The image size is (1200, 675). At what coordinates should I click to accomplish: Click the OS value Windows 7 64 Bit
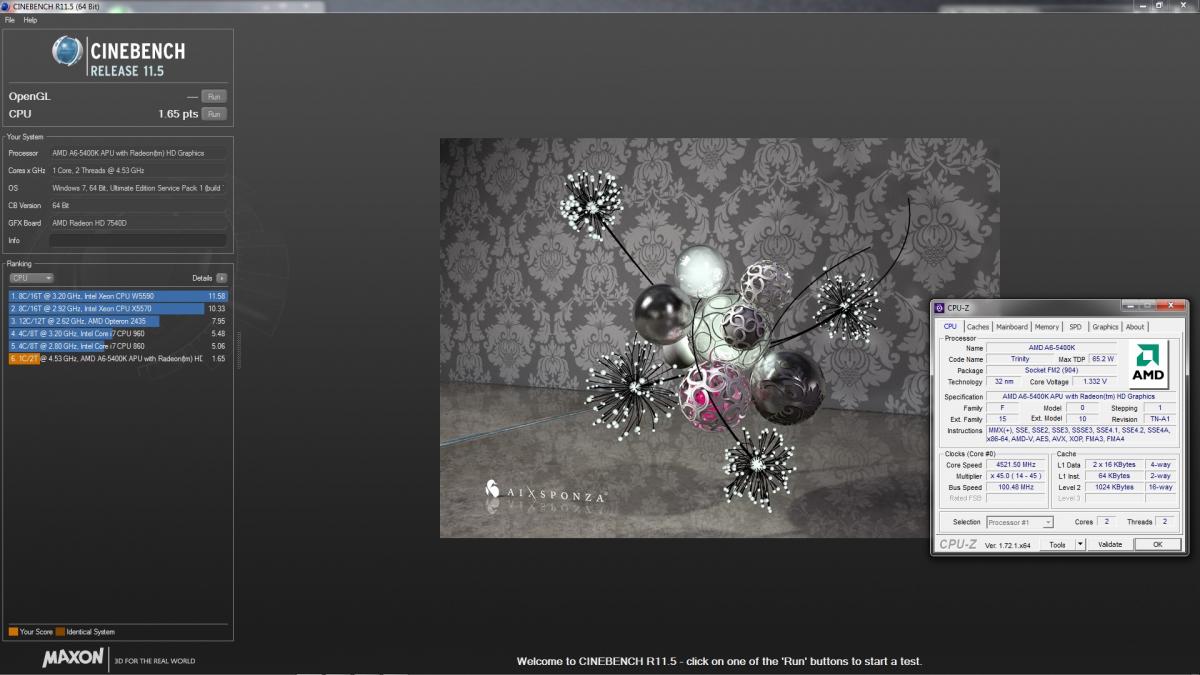point(138,188)
